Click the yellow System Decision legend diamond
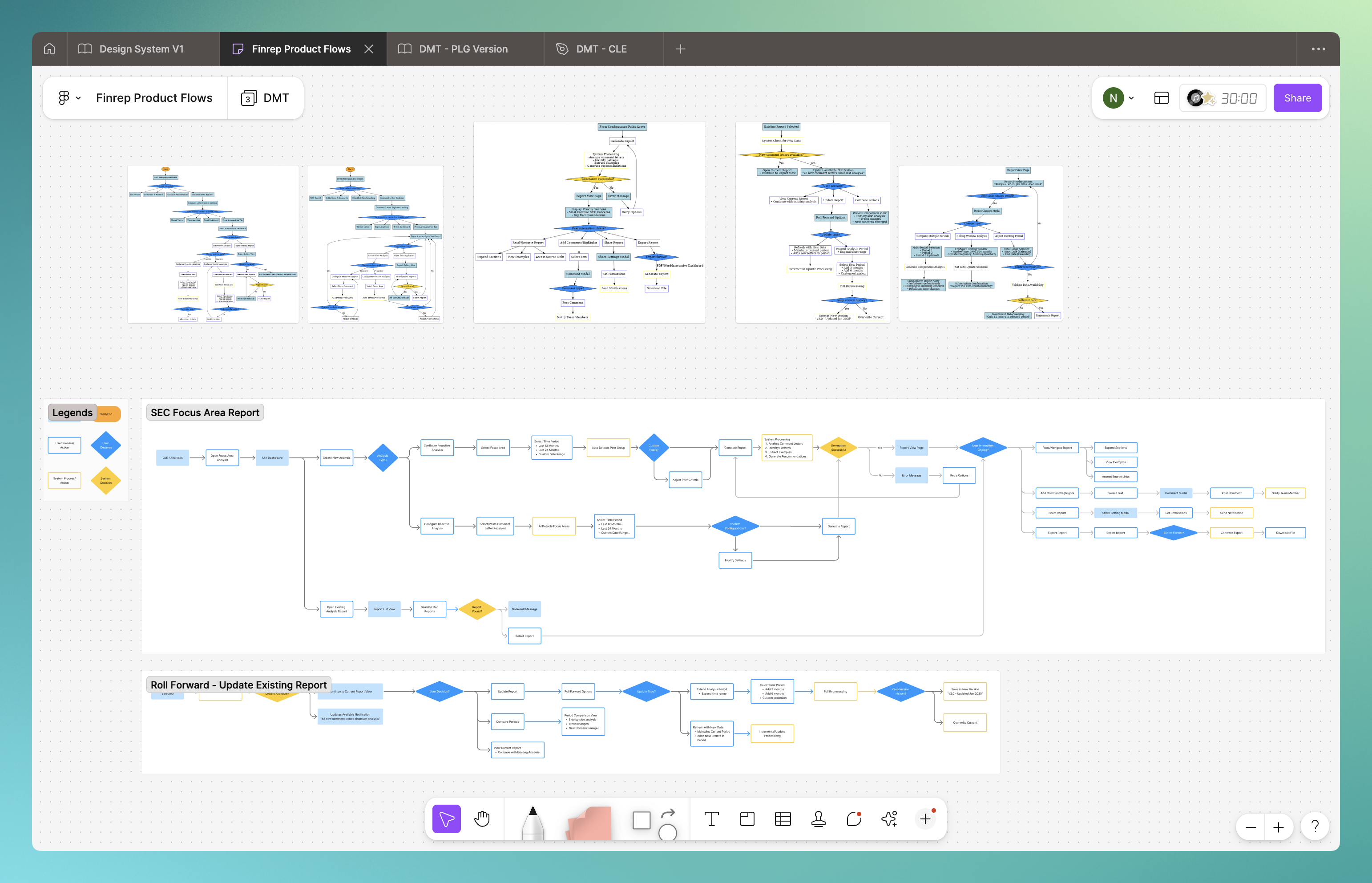The height and width of the screenshot is (883, 1372). point(106,481)
